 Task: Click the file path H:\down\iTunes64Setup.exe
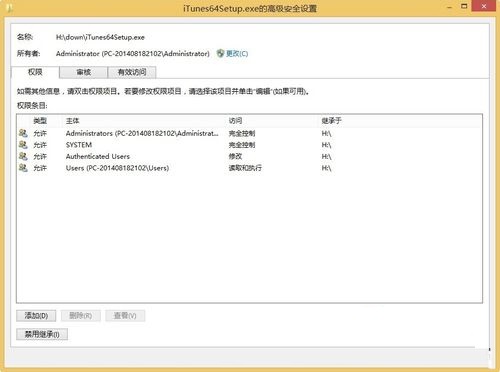[x=100, y=37]
